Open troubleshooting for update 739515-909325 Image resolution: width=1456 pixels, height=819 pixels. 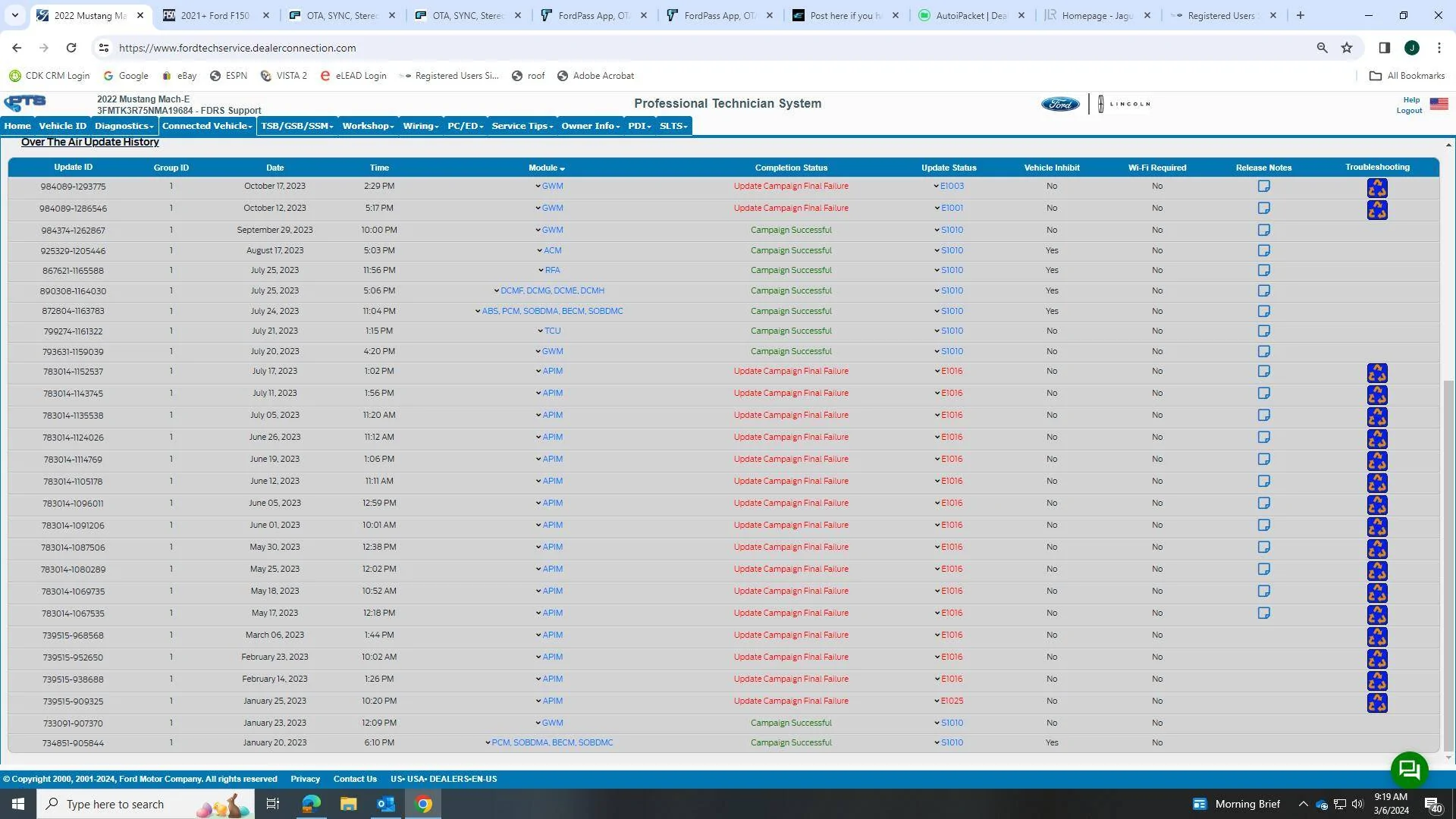[x=1377, y=703]
